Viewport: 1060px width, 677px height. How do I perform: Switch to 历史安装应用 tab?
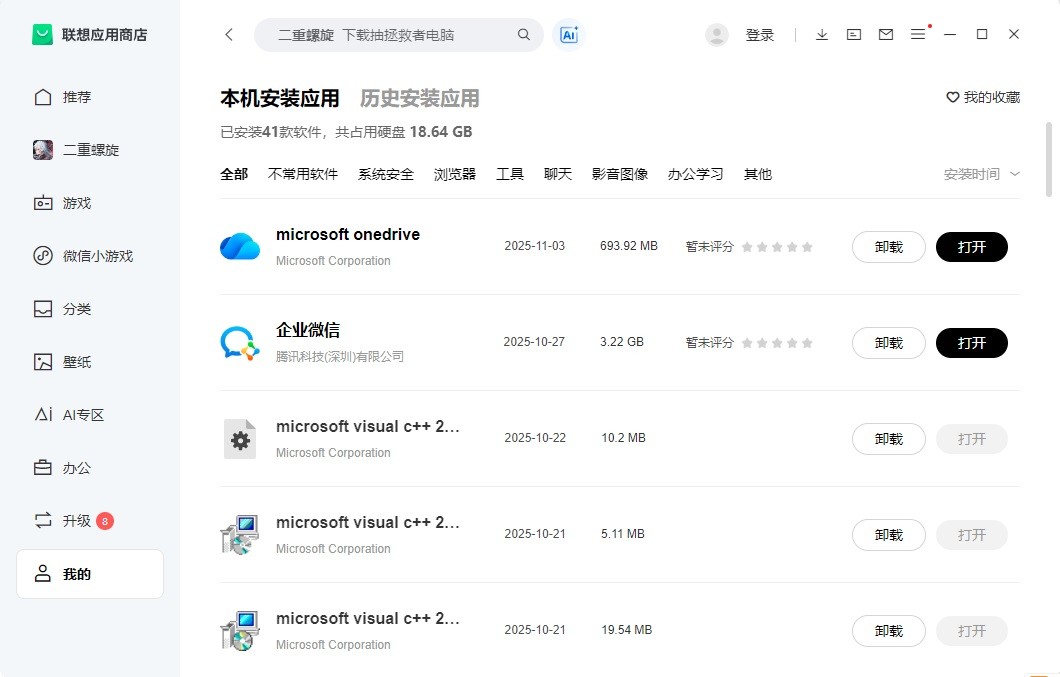(419, 98)
